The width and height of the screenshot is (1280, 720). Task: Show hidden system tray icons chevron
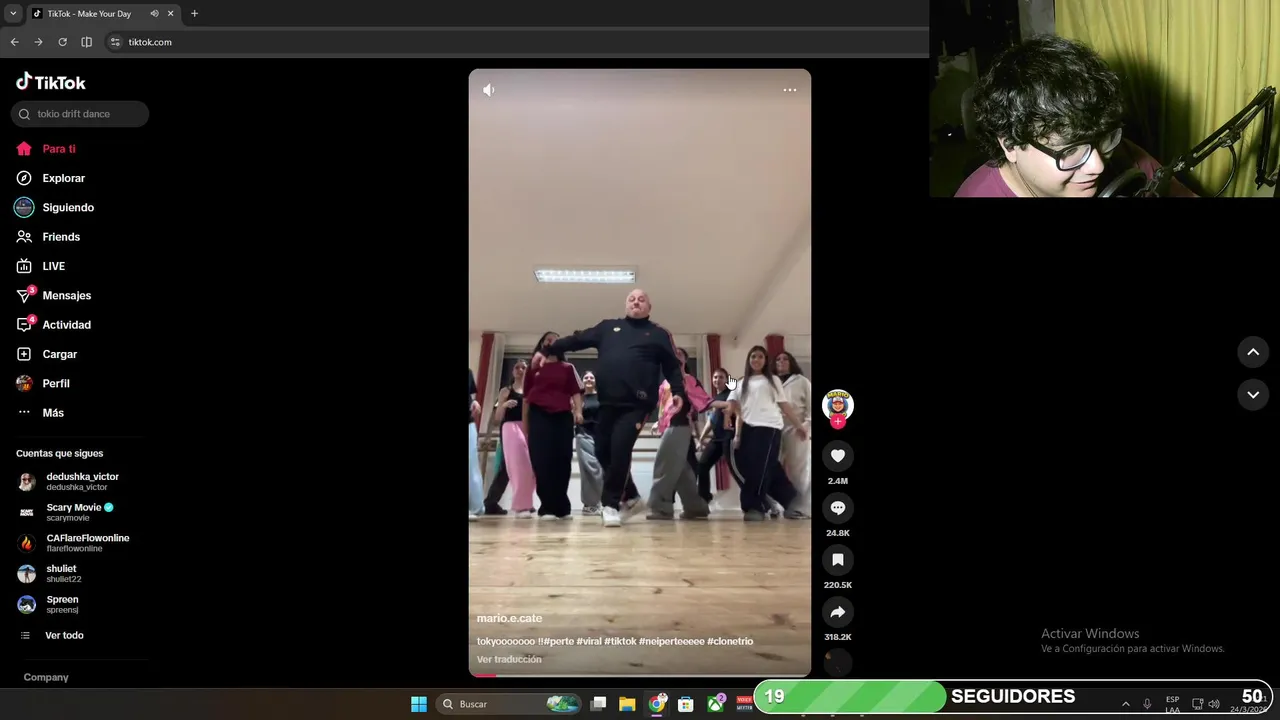pyautogui.click(x=1125, y=704)
